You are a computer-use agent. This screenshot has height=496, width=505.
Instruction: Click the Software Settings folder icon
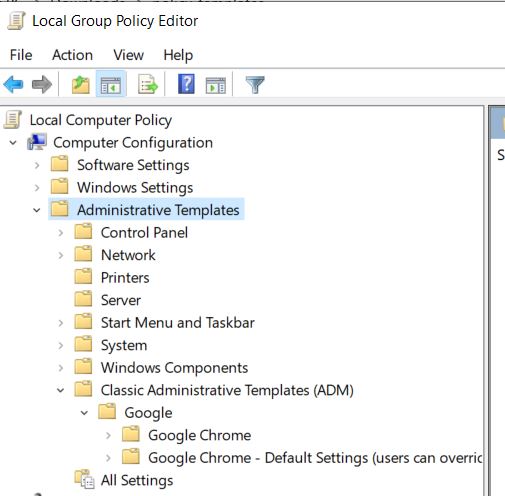tap(60, 164)
